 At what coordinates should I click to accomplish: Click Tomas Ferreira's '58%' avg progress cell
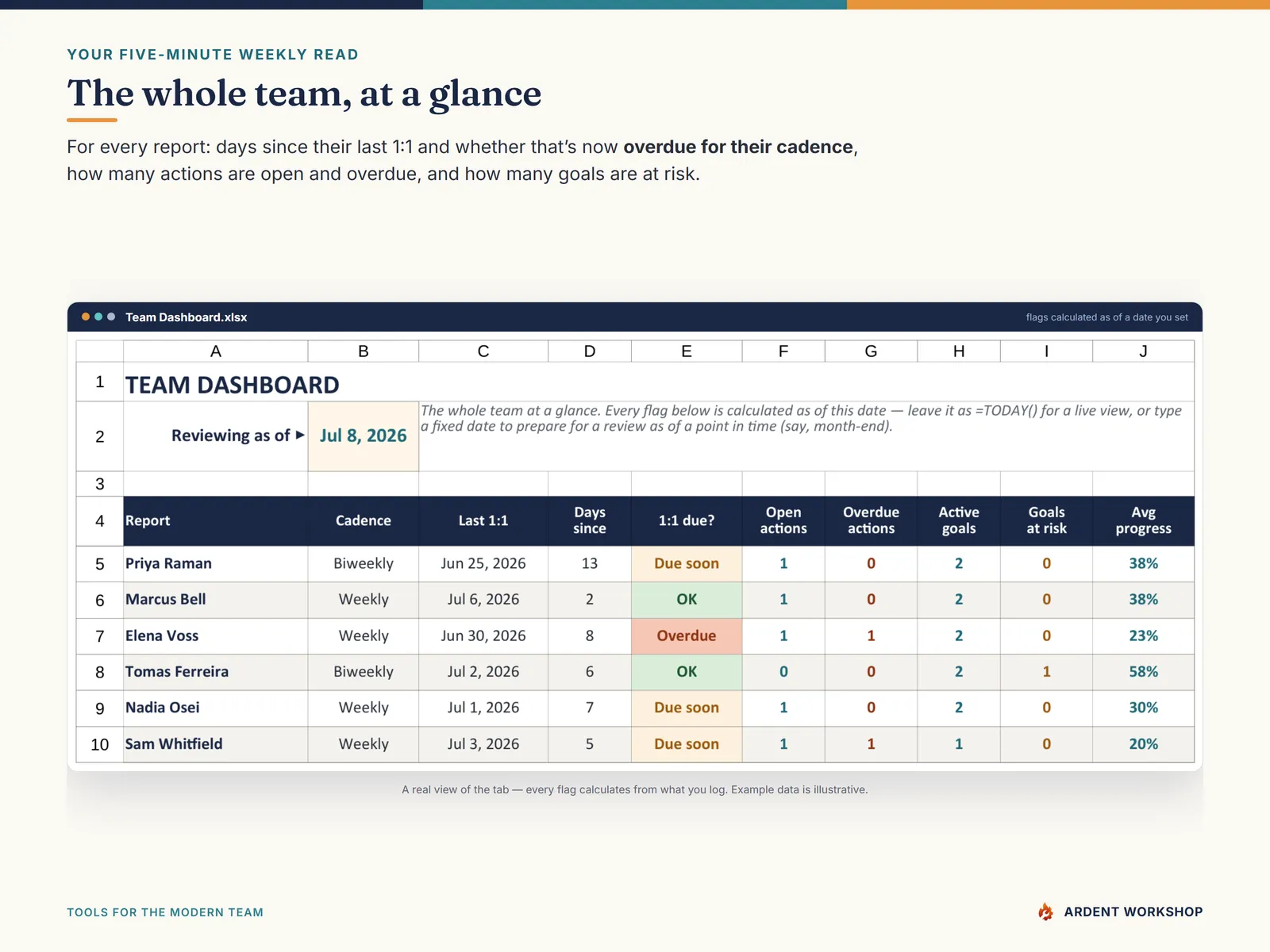(1143, 672)
